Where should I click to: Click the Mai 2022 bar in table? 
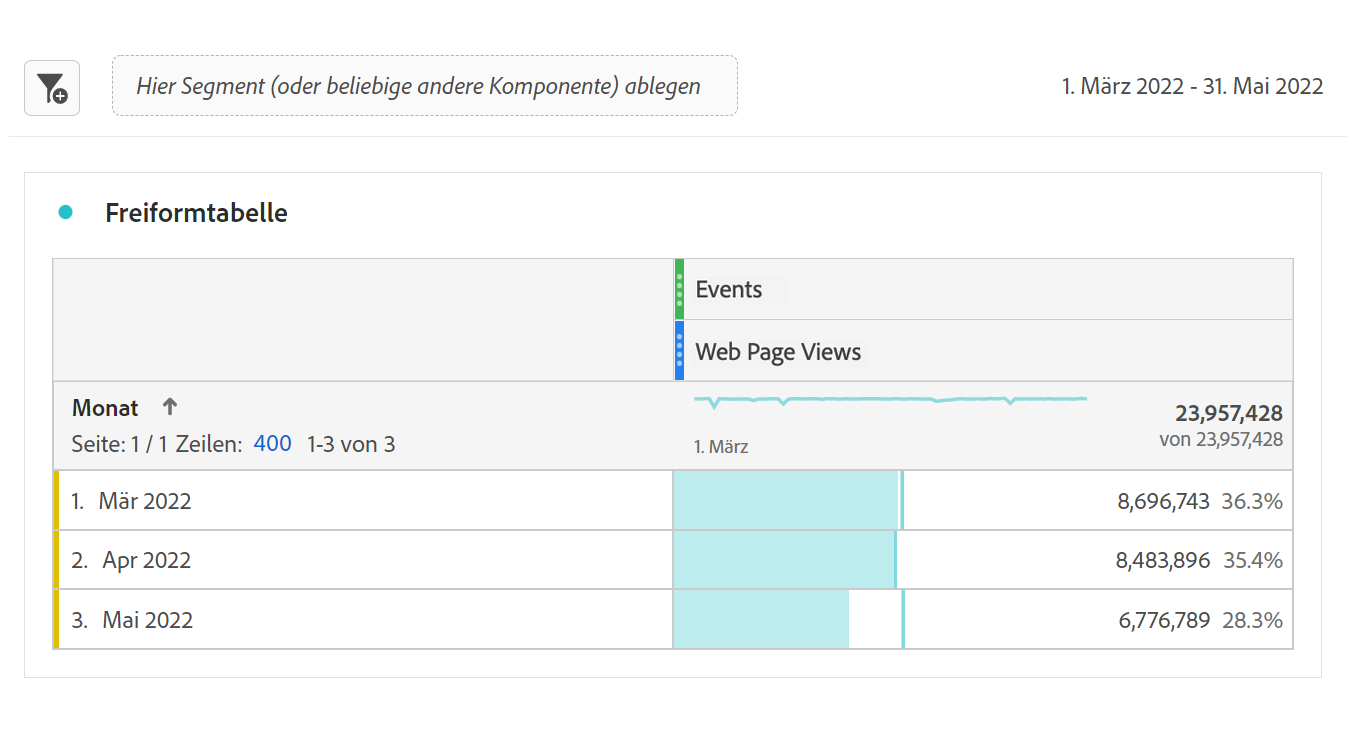tap(761, 619)
